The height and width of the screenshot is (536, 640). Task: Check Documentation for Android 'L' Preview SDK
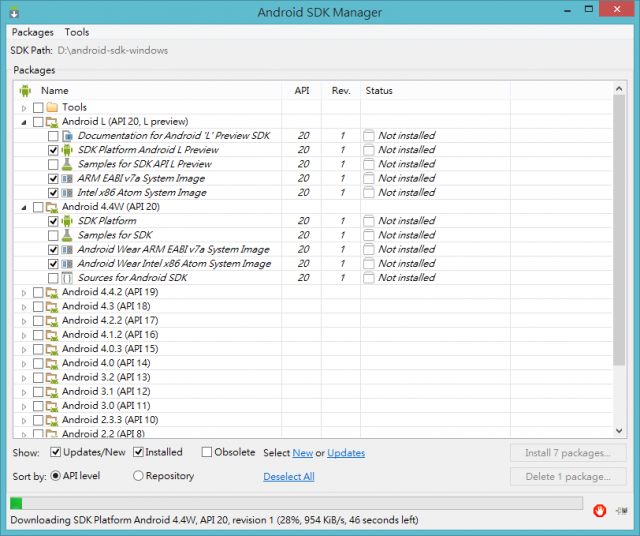pyautogui.click(x=53, y=136)
